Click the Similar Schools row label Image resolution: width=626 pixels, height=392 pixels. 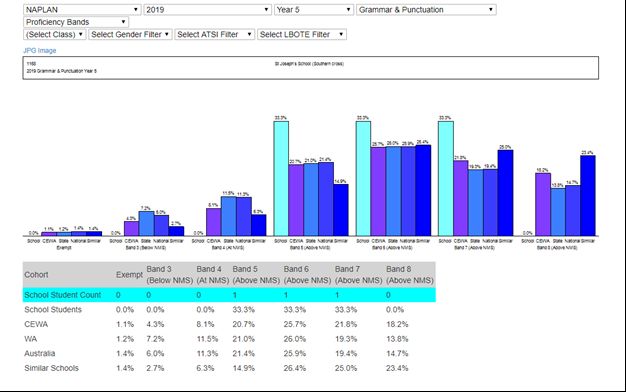52,368
